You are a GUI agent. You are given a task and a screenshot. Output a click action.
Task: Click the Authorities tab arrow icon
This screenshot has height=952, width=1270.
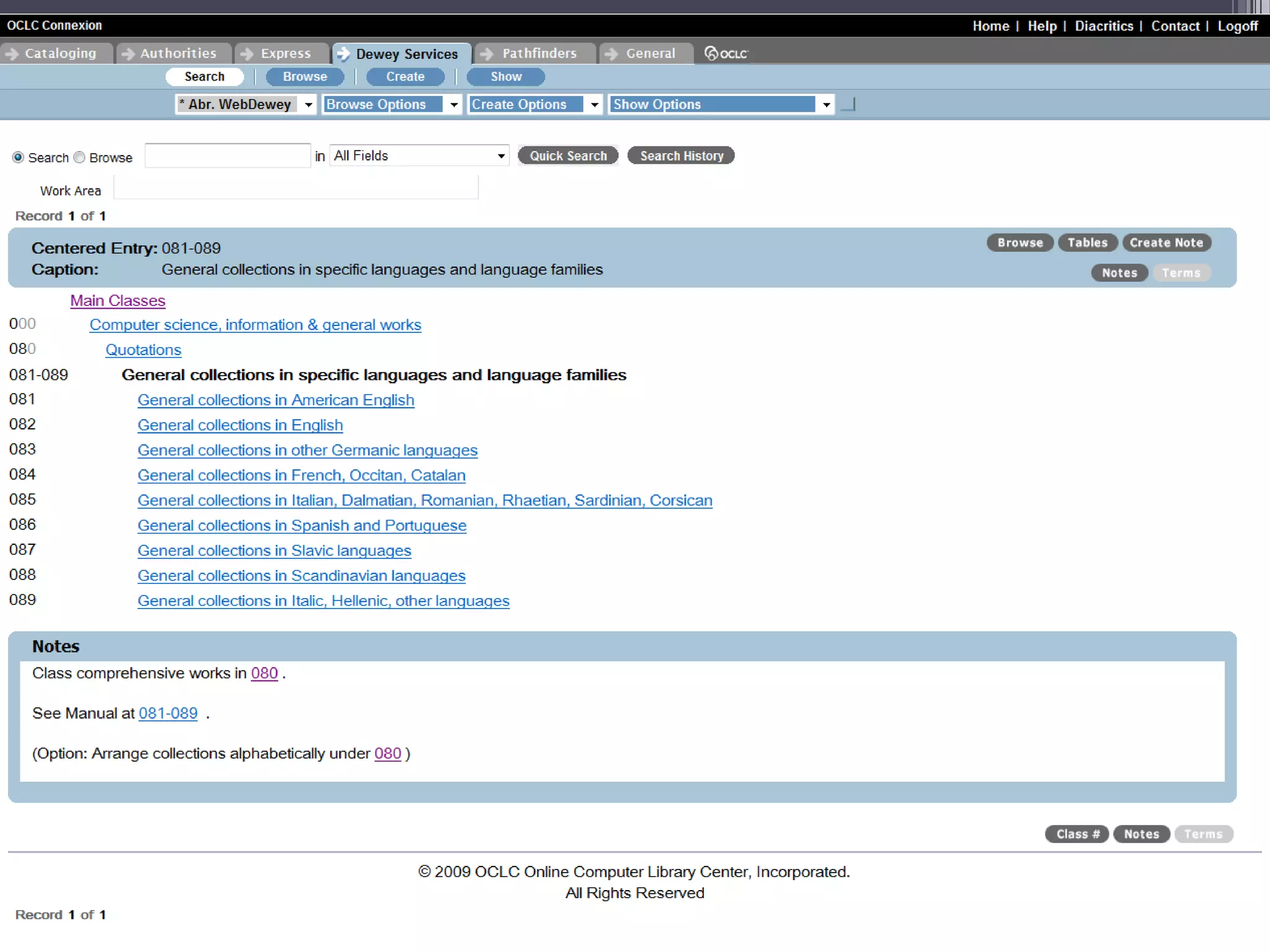click(x=128, y=54)
